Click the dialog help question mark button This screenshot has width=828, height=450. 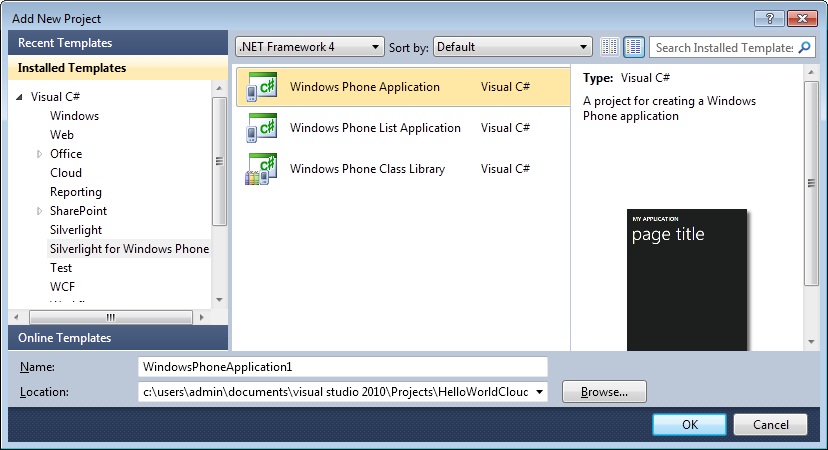[768, 18]
